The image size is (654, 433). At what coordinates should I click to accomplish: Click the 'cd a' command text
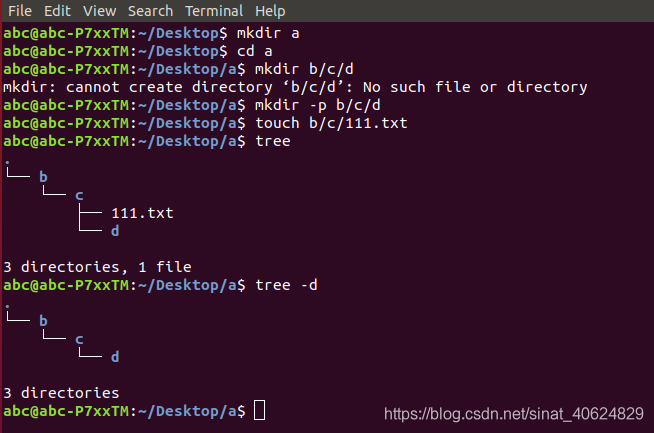tap(254, 51)
